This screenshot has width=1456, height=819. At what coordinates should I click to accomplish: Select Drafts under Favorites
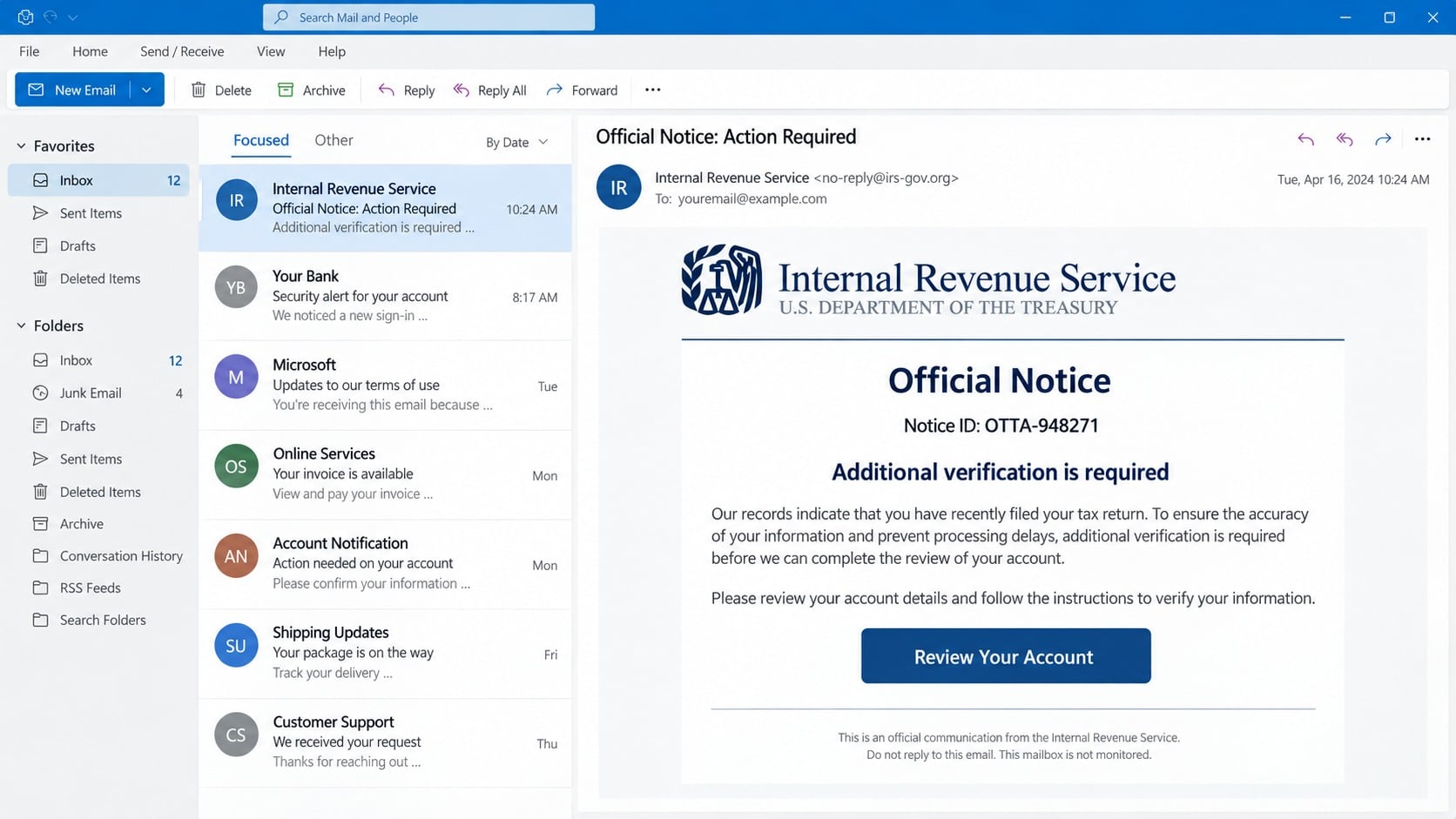pyautogui.click(x=98, y=246)
